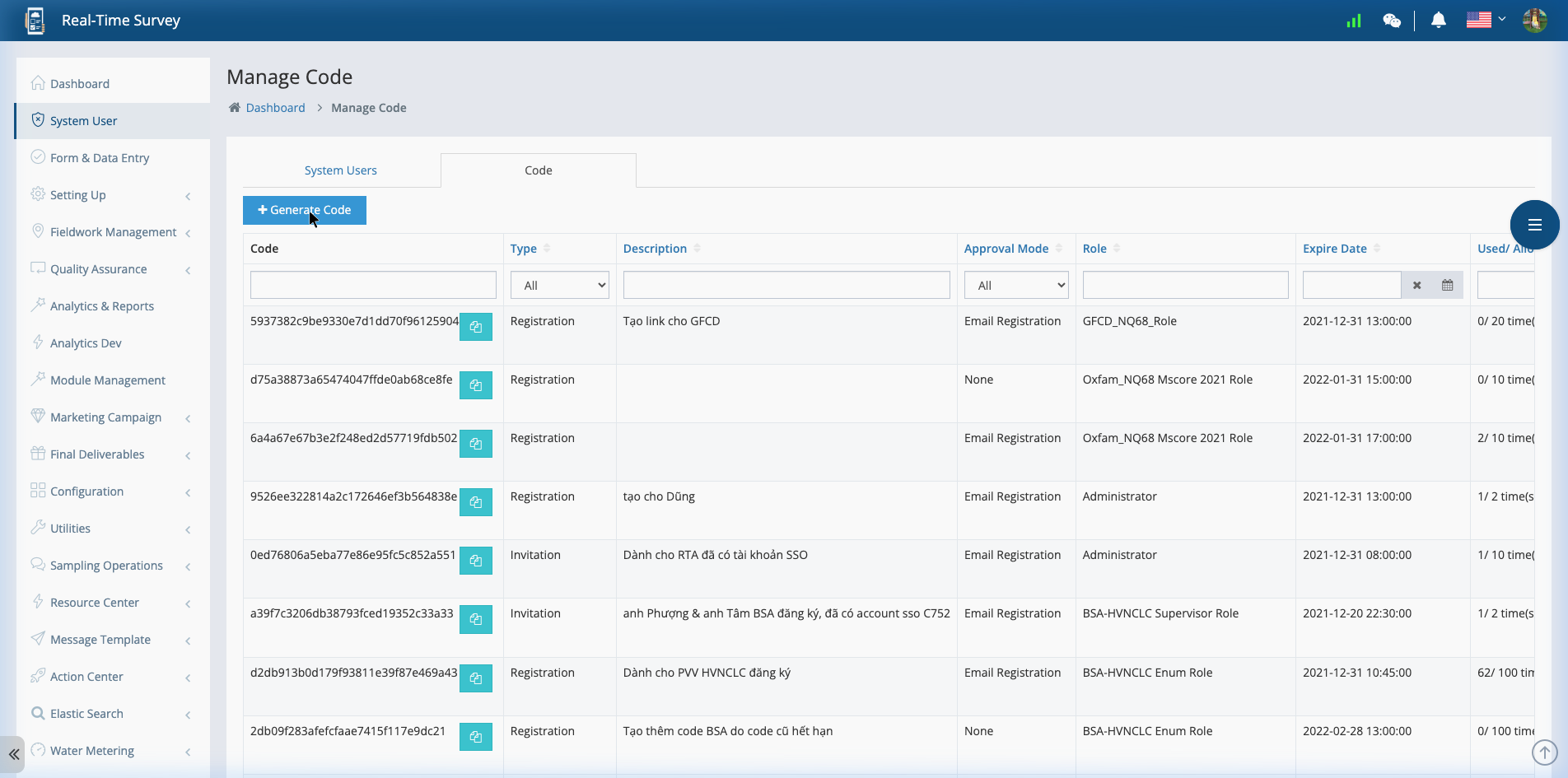Image resolution: width=1568 pixels, height=778 pixels.
Task: Switch to the System Users tab
Action: point(340,170)
